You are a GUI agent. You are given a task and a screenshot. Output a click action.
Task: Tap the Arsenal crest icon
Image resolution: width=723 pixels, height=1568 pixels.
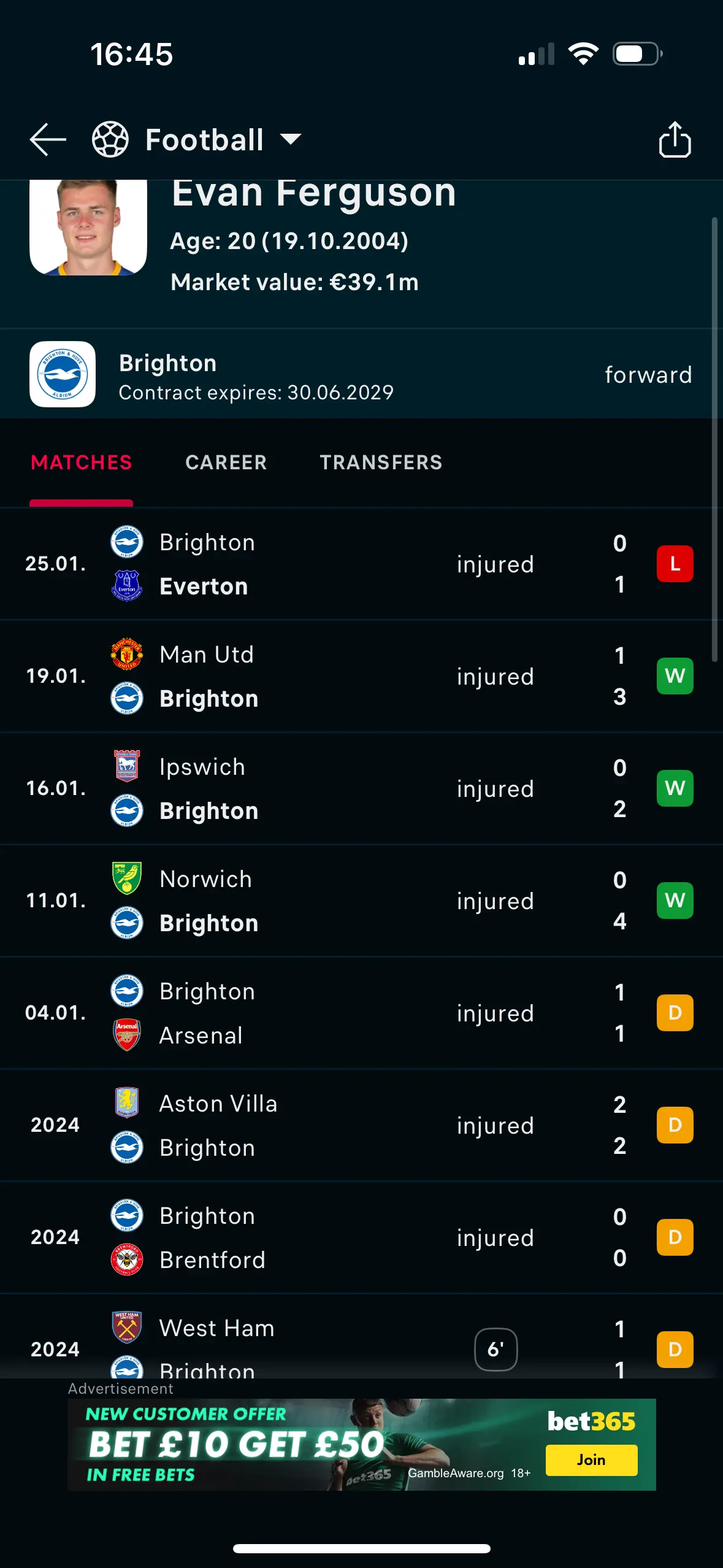127,1035
